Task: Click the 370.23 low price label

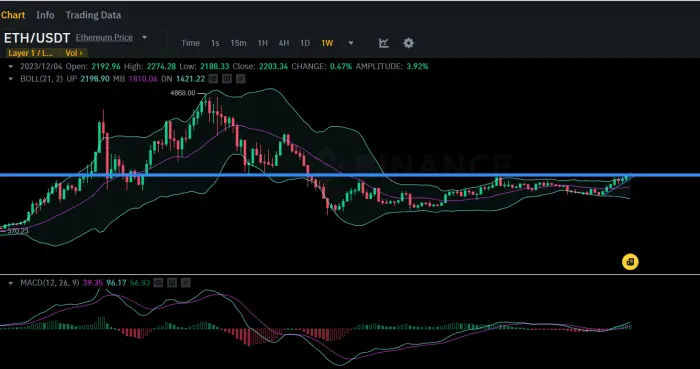Action: pyautogui.click(x=17, y=231)
